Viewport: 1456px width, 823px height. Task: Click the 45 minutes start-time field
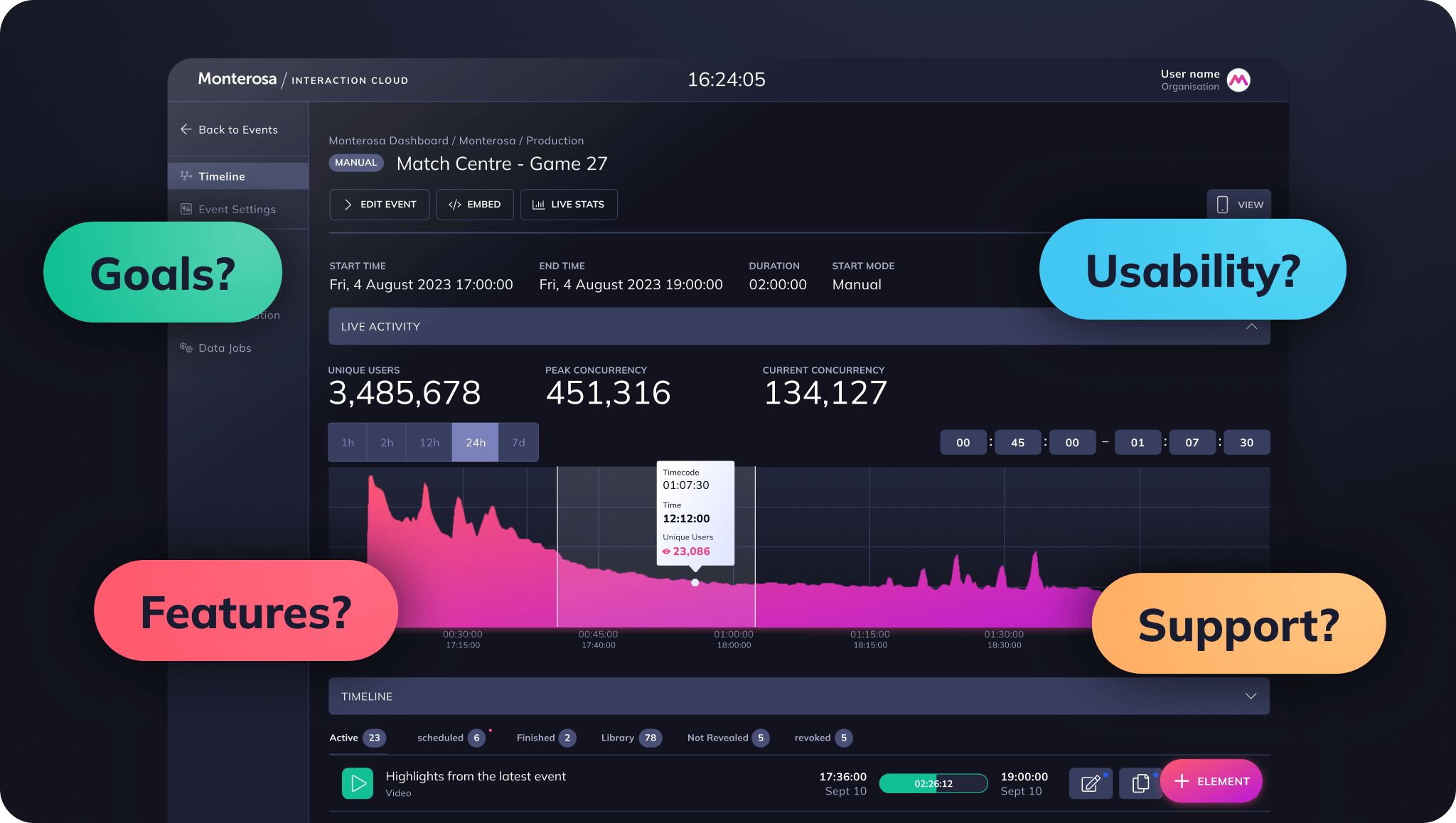point(1017,442)
